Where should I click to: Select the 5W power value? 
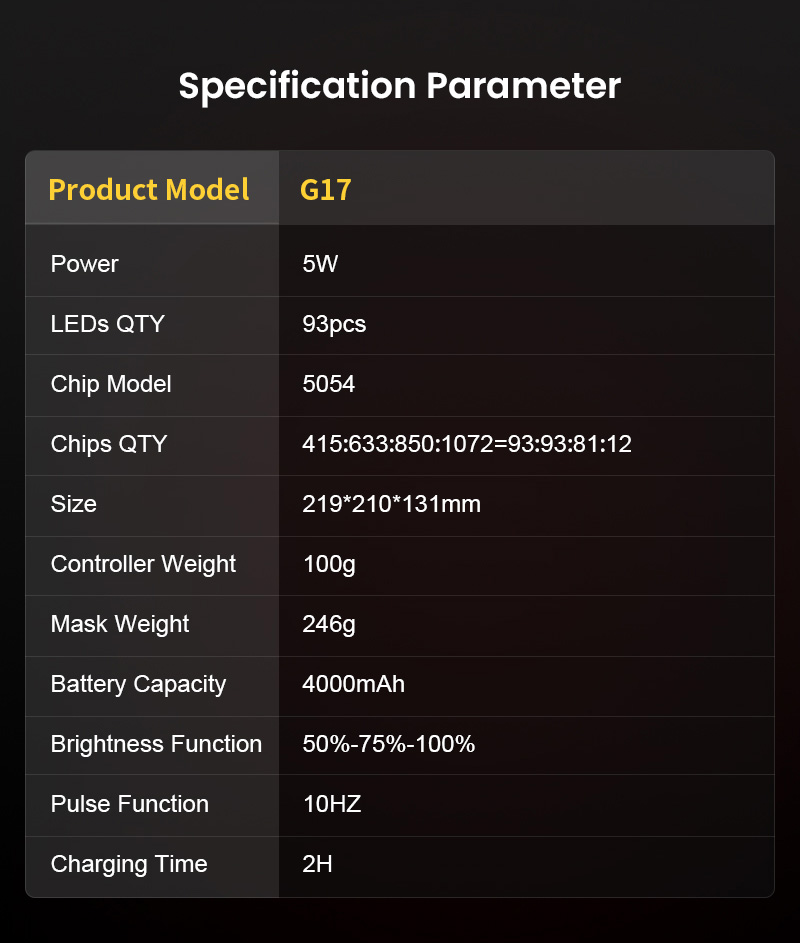320,264
